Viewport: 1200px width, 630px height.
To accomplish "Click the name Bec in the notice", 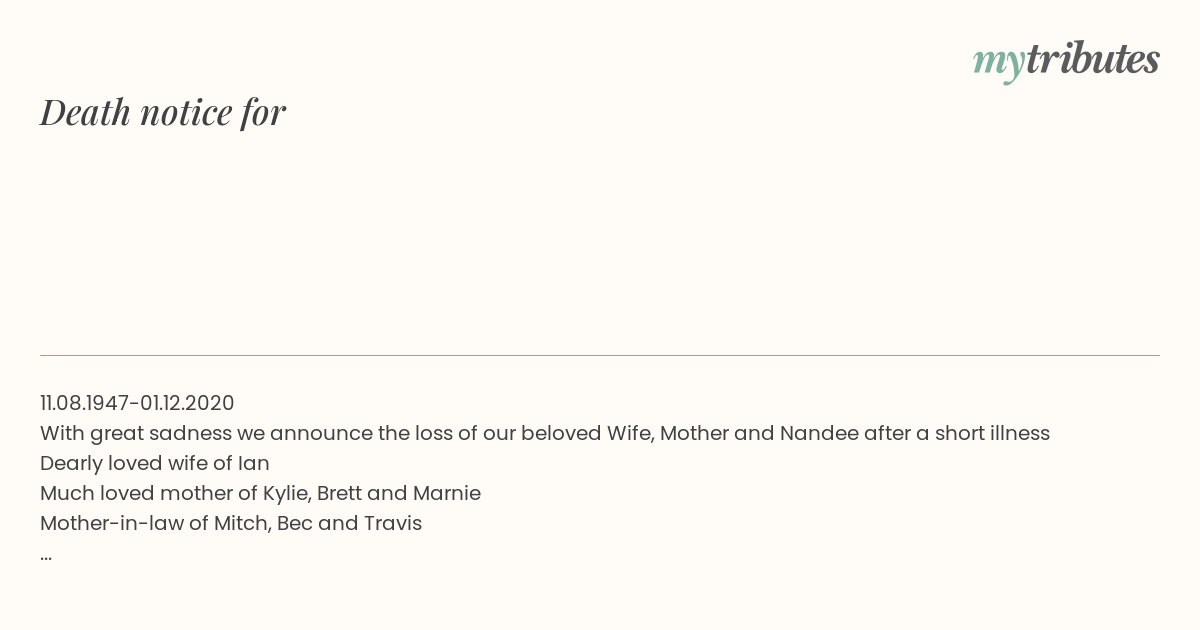I will (x=294, y=523).
